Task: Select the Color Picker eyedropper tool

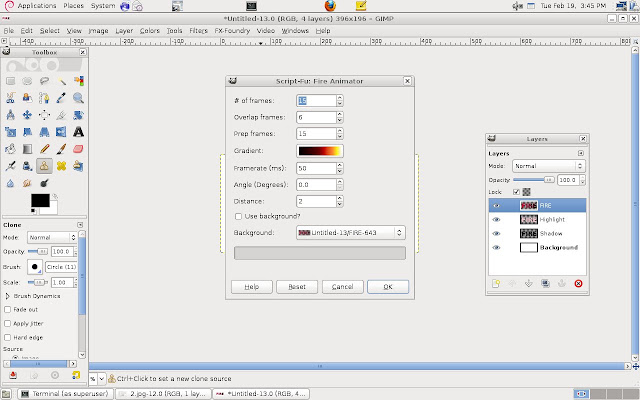Action: (x=61, y=98)
